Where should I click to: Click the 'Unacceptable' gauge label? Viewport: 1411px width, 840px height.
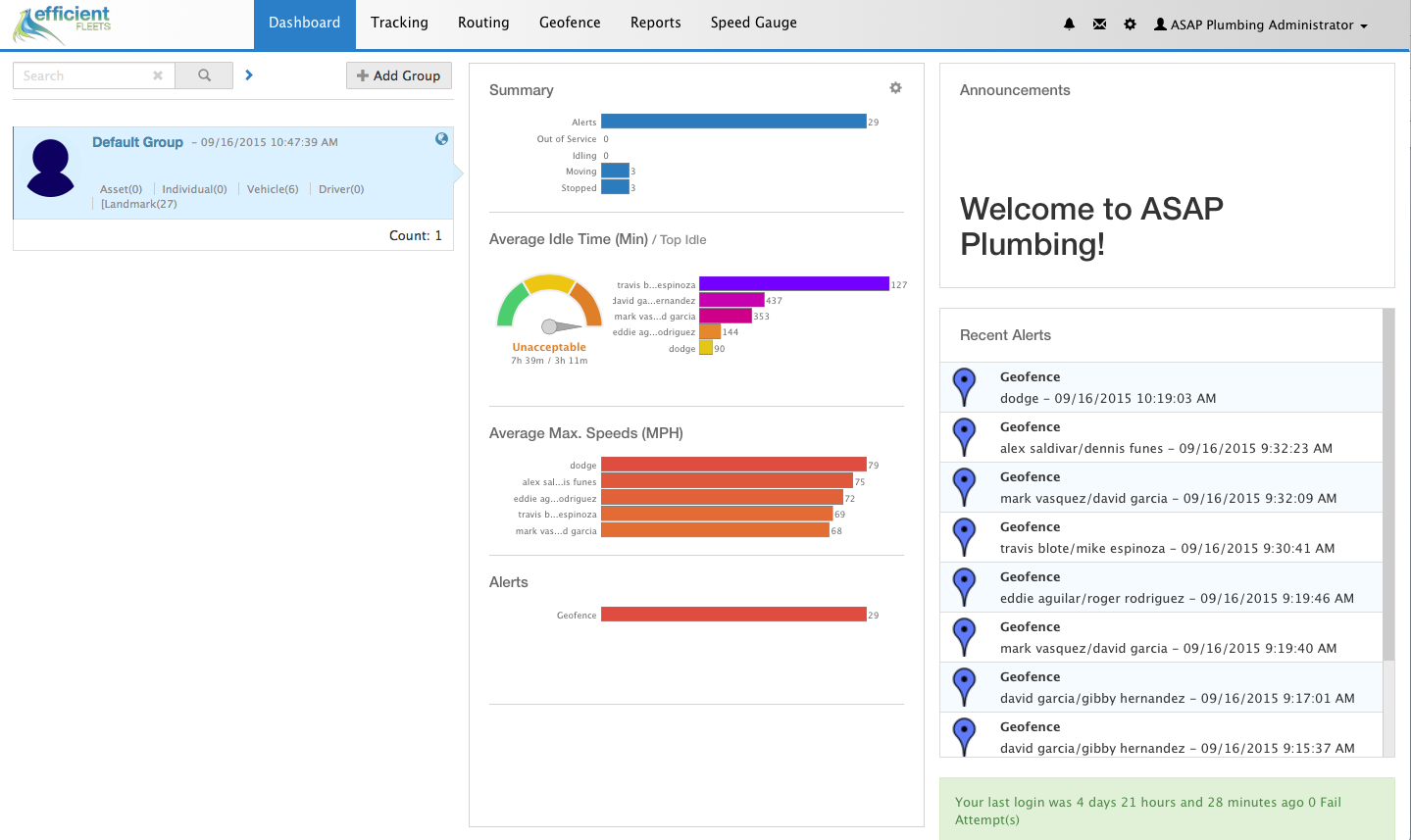click(x=549, y=347)
